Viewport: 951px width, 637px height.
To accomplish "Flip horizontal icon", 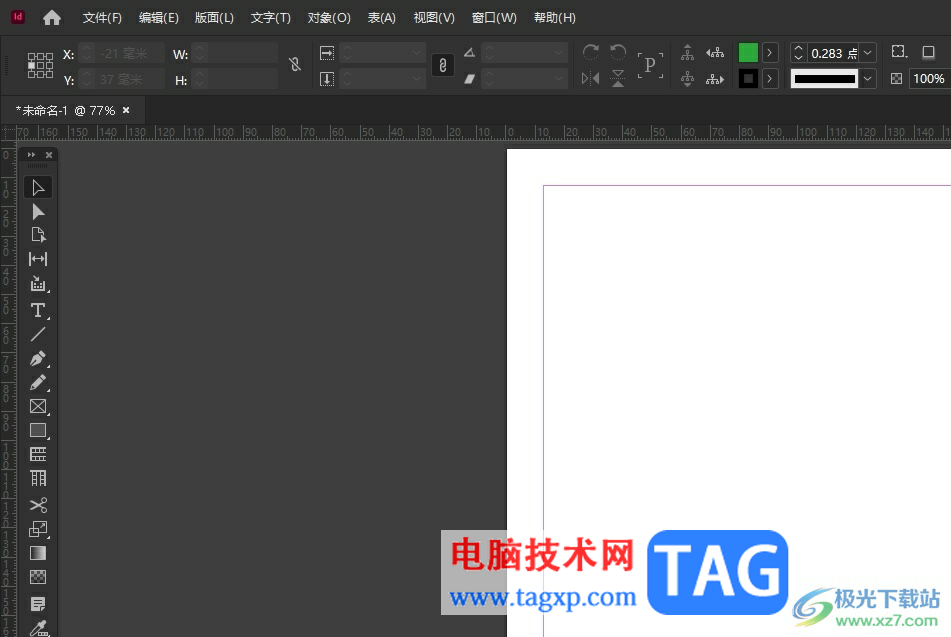I will coord(590,78).
